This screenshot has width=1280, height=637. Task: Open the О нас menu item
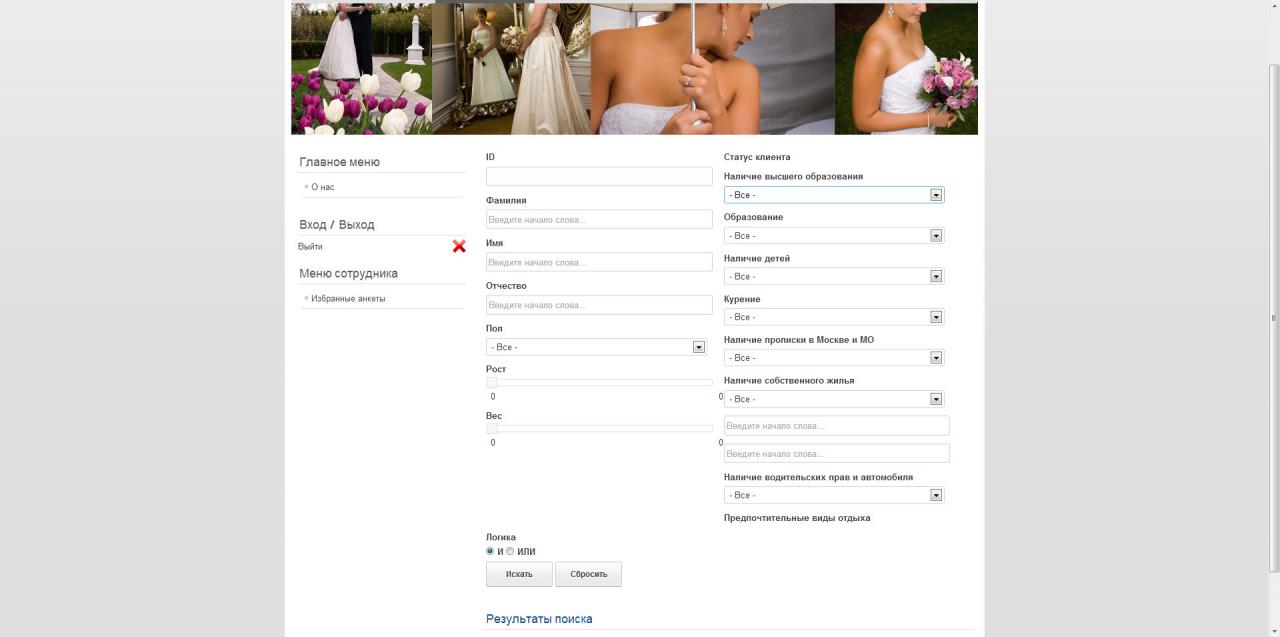click(x=322, y=187)
